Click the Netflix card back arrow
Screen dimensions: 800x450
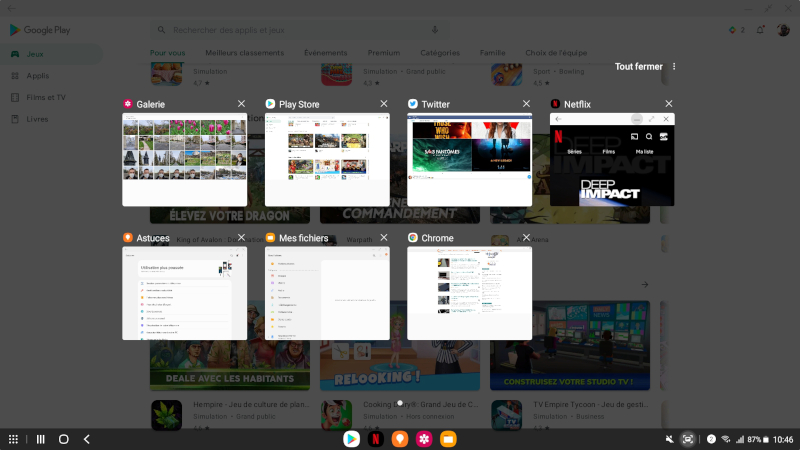coord(558,119)
